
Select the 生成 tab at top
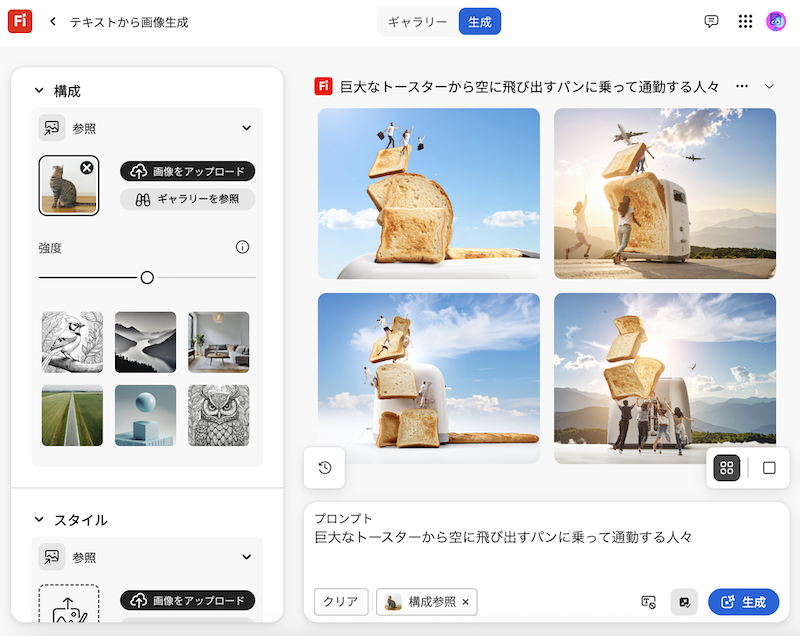click(x=480, y=22)
